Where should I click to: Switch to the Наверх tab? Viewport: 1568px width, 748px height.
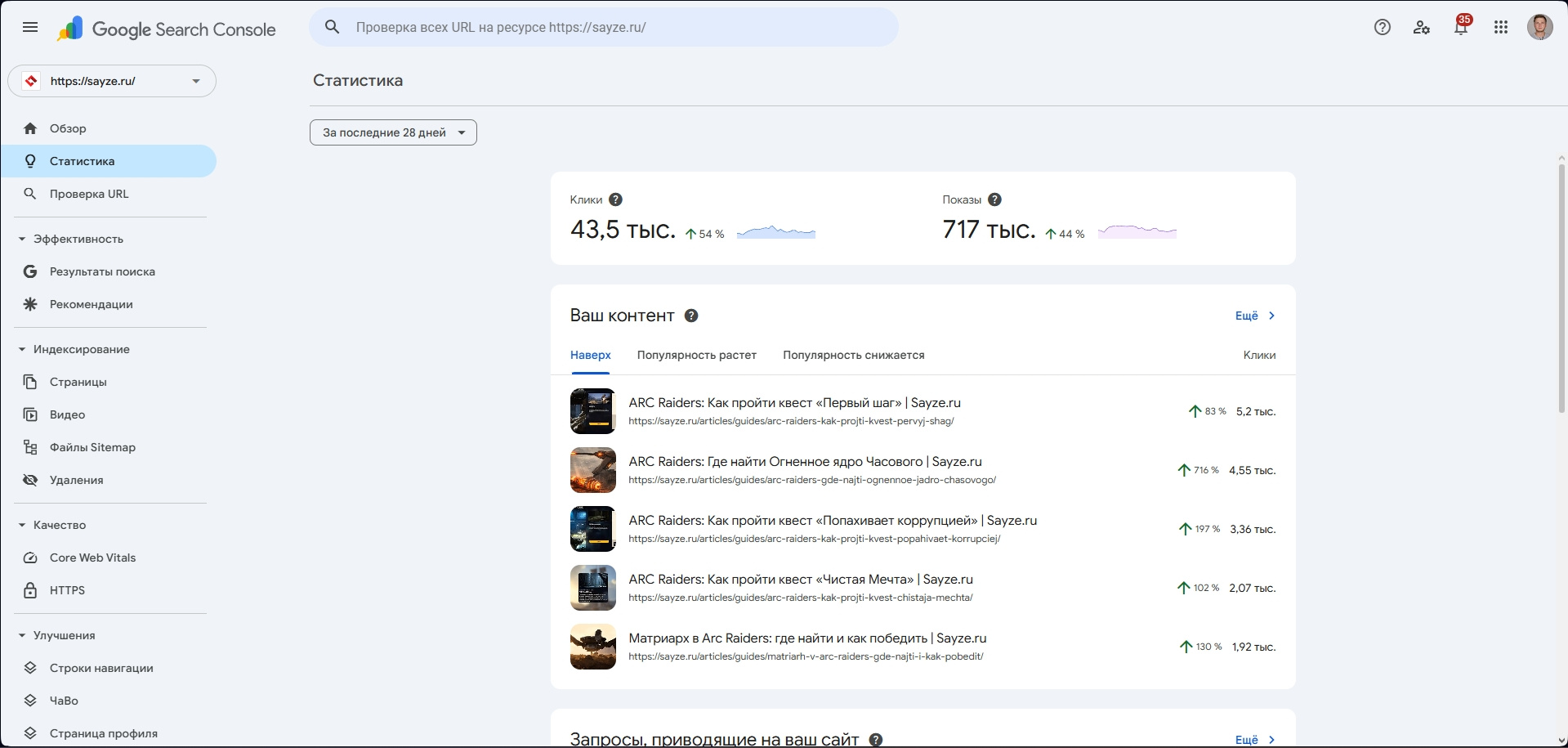591,356
